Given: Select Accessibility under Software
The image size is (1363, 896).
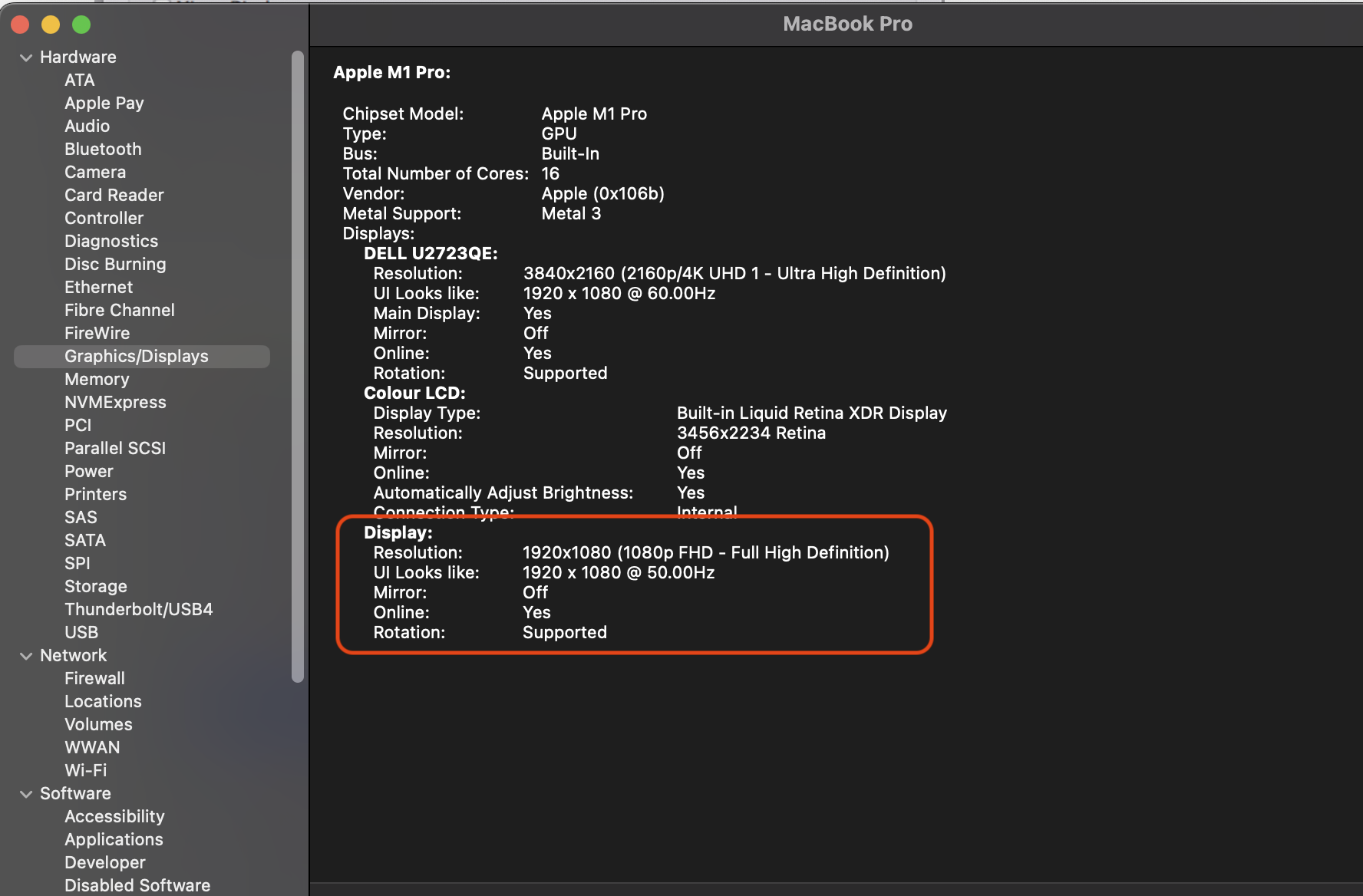Looking at the screenshot, I should (x=114, y=817).
